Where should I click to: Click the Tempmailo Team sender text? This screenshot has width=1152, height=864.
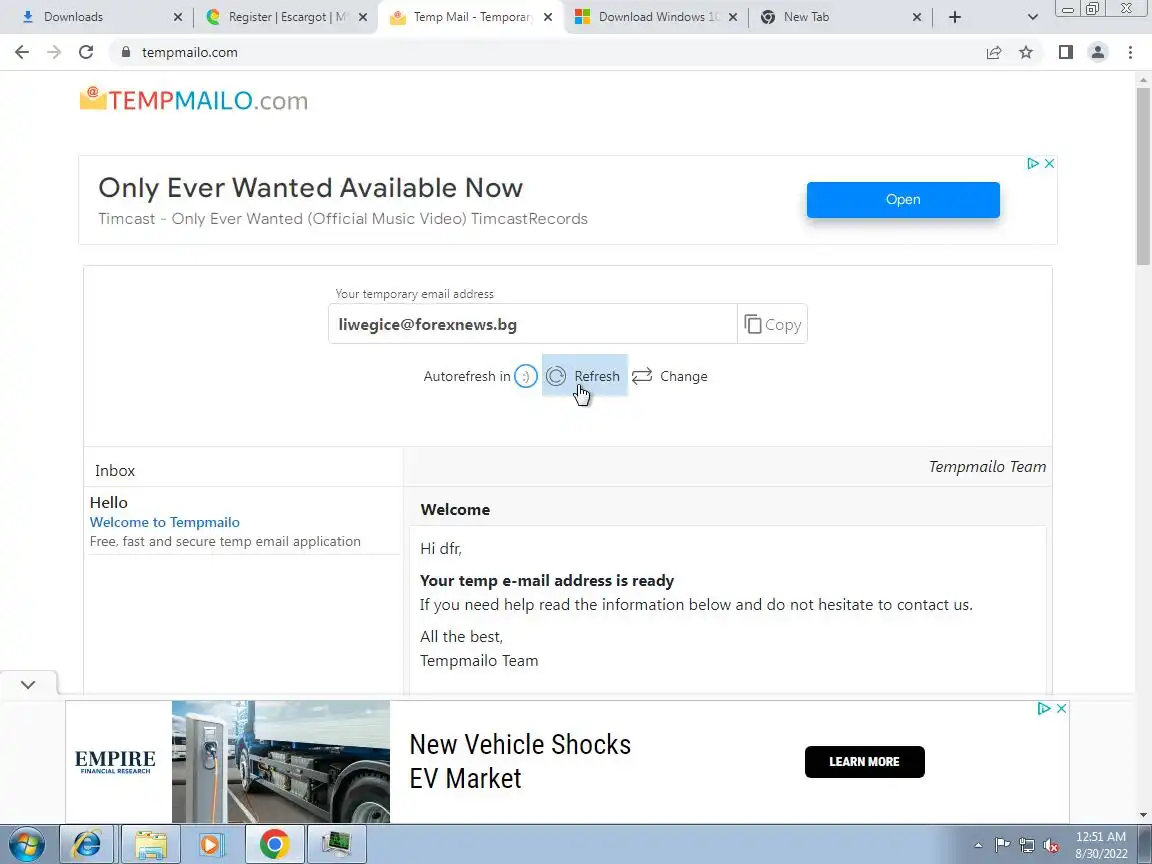click(987, 467)
